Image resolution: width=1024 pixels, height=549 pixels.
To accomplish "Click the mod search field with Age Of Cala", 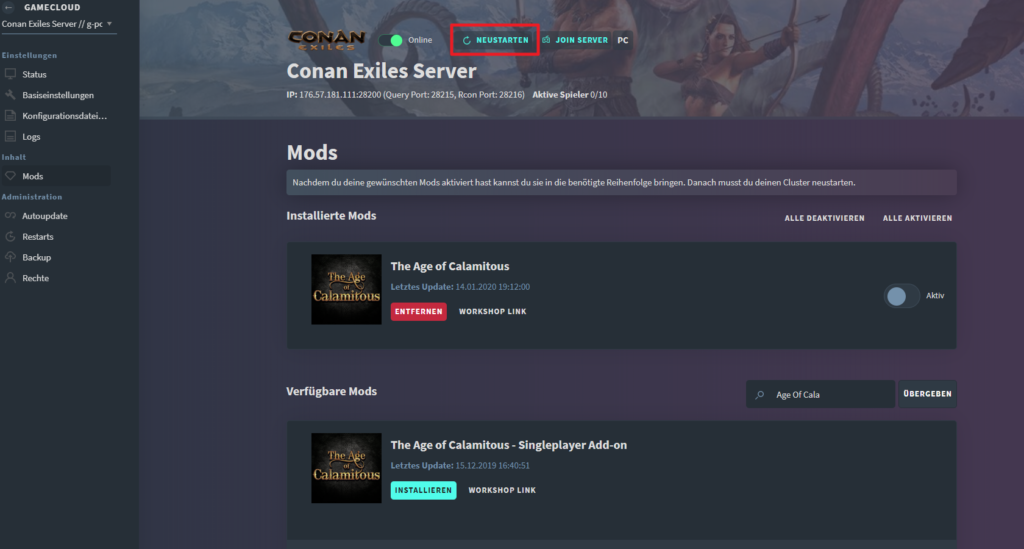I will tap(820, 394).
